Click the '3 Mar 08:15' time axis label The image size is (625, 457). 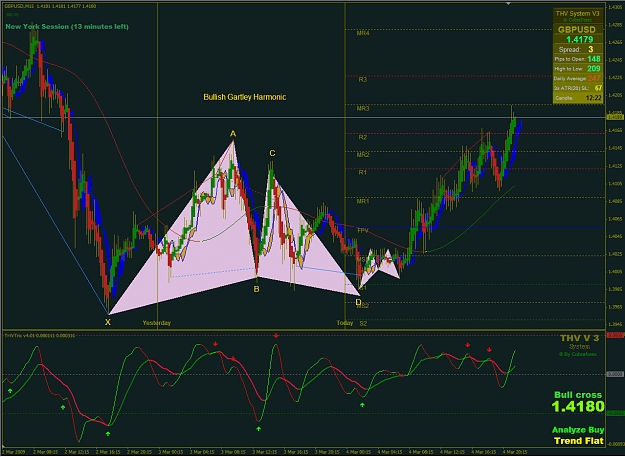[x=232, y=452]
